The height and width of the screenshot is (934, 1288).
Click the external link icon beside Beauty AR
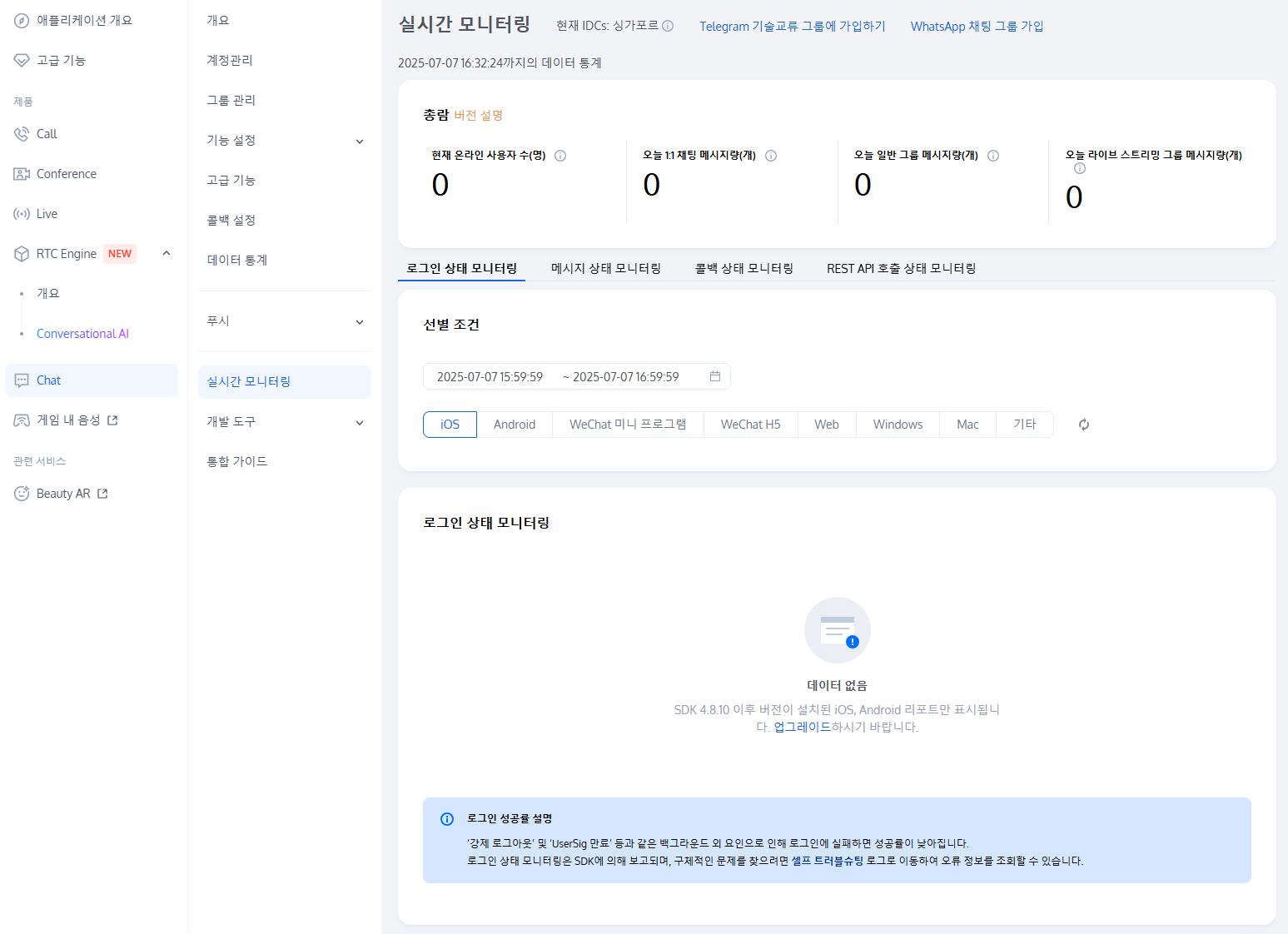[x=102, y=494]
